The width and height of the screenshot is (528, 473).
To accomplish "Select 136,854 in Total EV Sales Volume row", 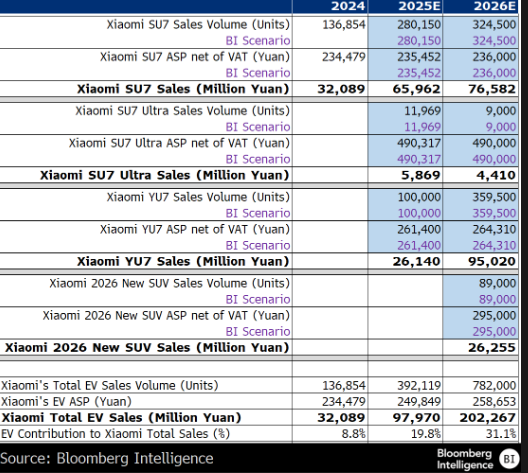I will pos(344,385).
